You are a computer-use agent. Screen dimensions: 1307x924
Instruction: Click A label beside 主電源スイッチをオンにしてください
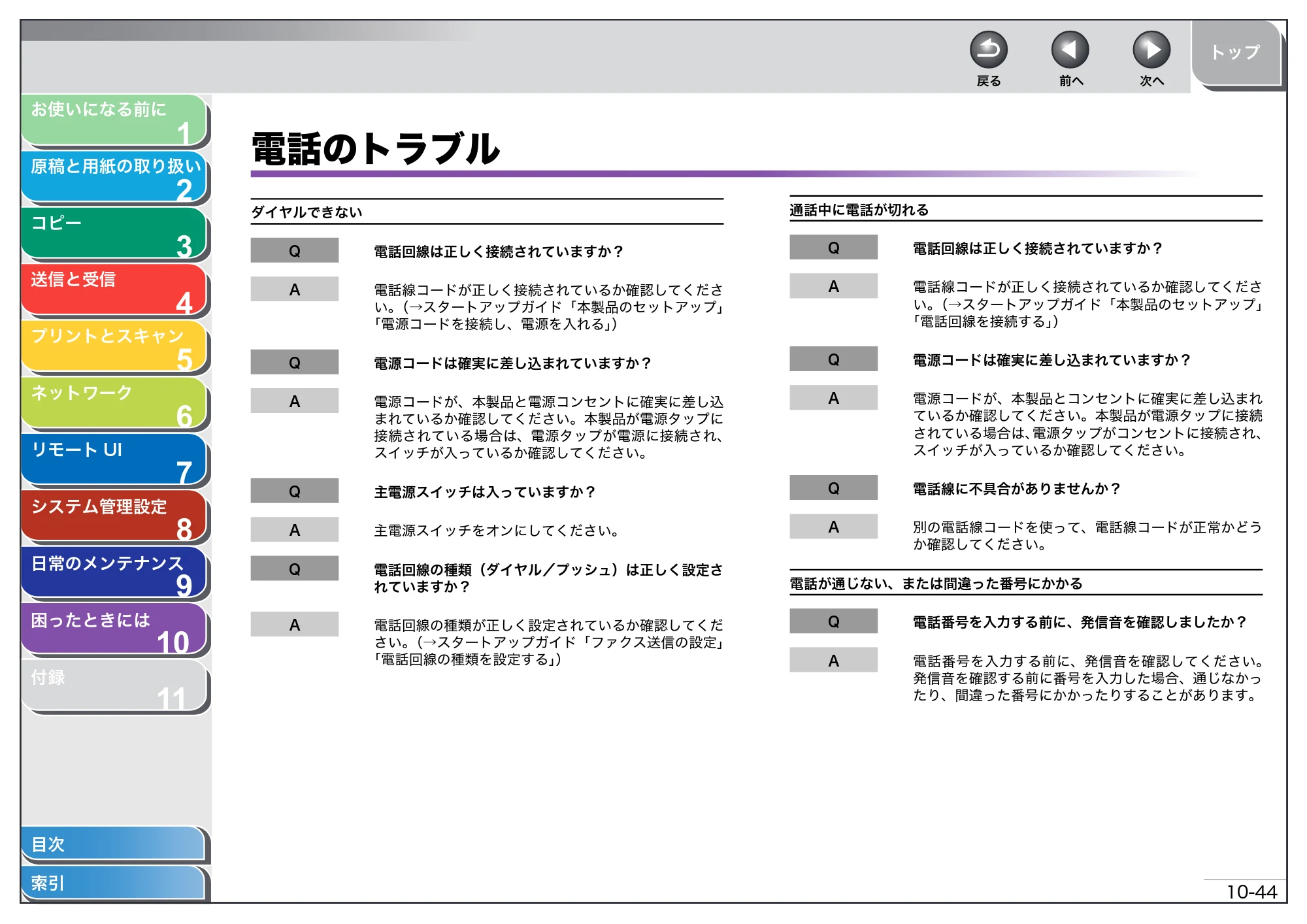tap(295, 529)
